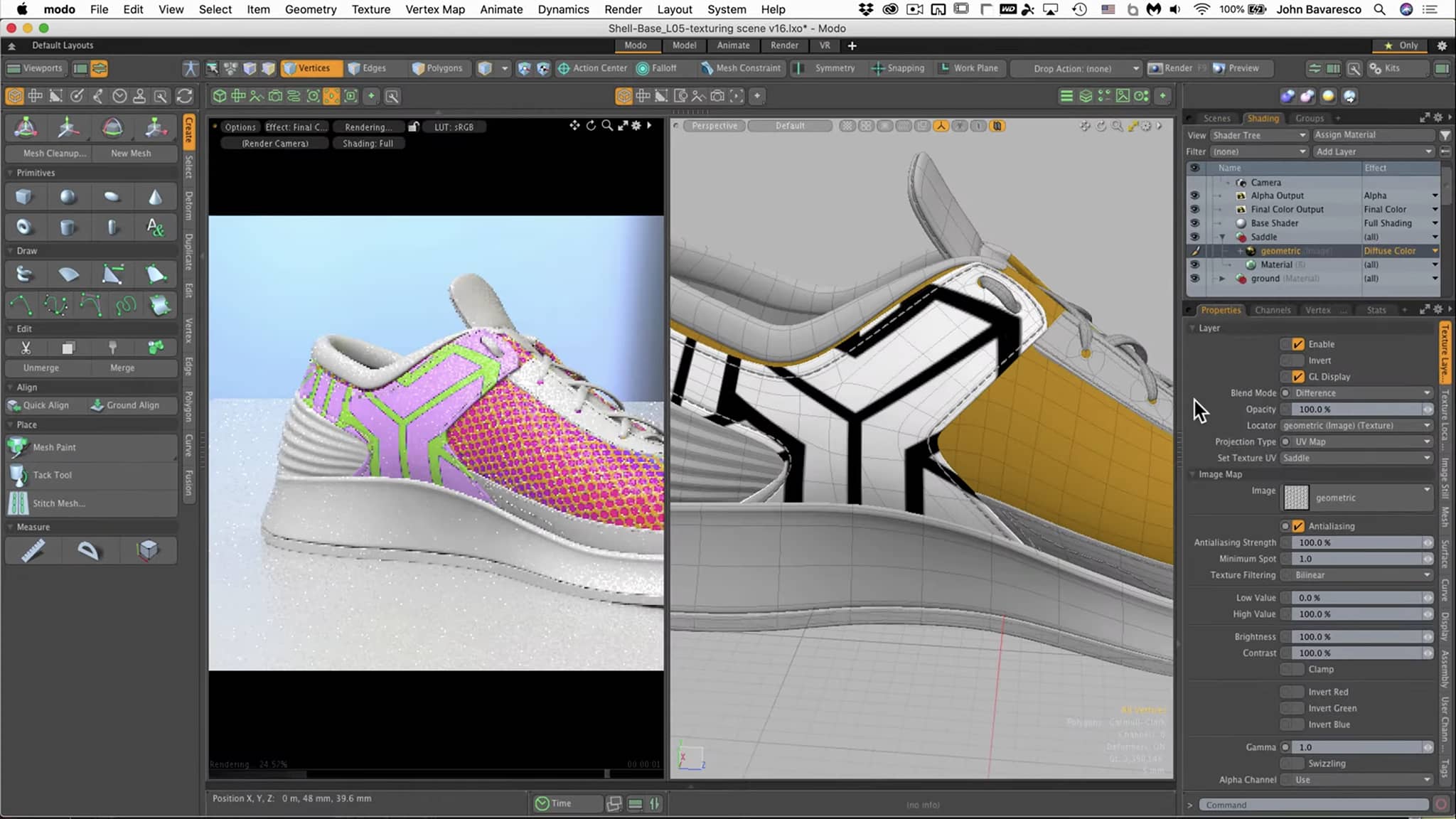Click the text primitive tool icon
Image resolution: width=1456 pixels, height=819 pixels.
pos(155,227)
